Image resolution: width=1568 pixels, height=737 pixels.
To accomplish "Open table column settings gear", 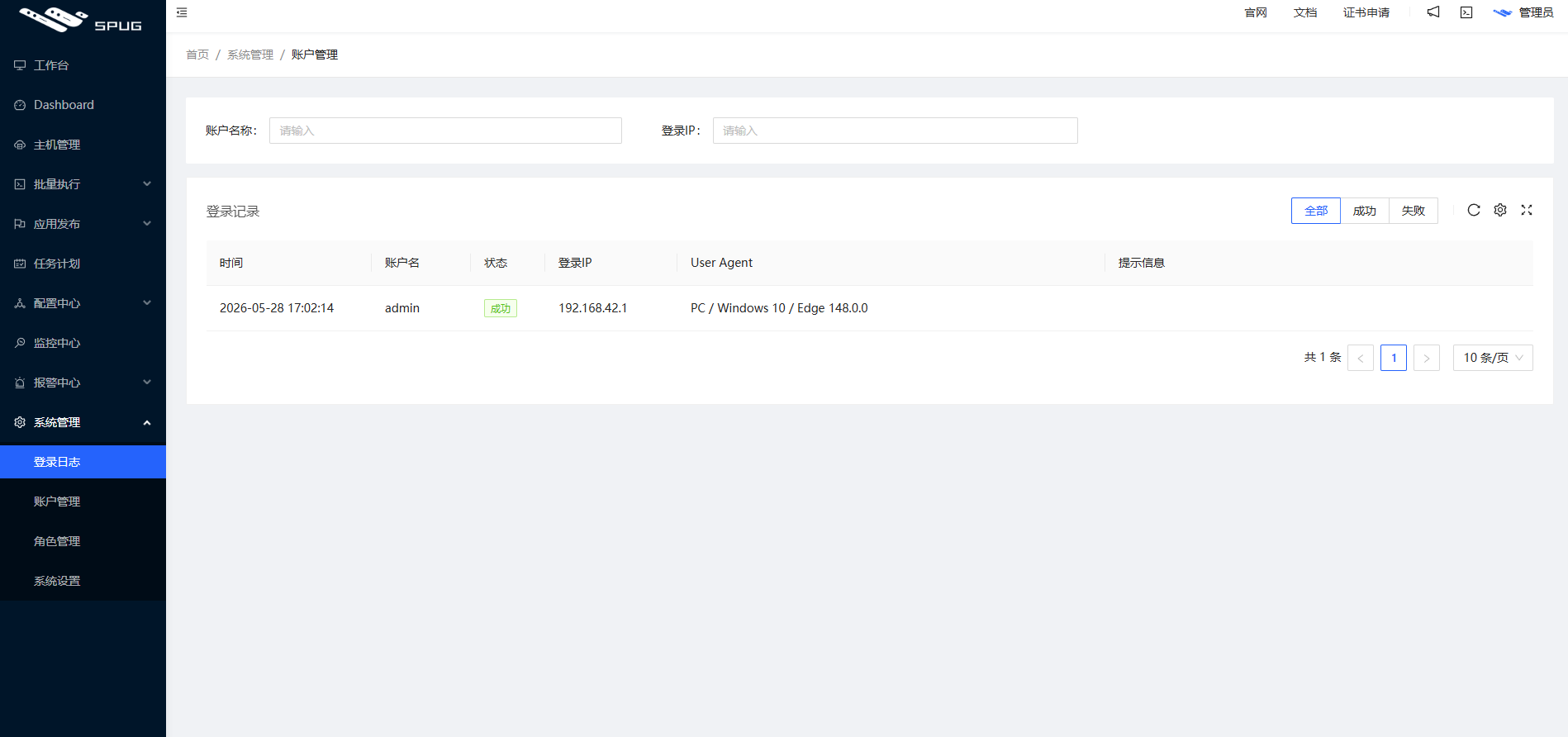I will 1500,210.
